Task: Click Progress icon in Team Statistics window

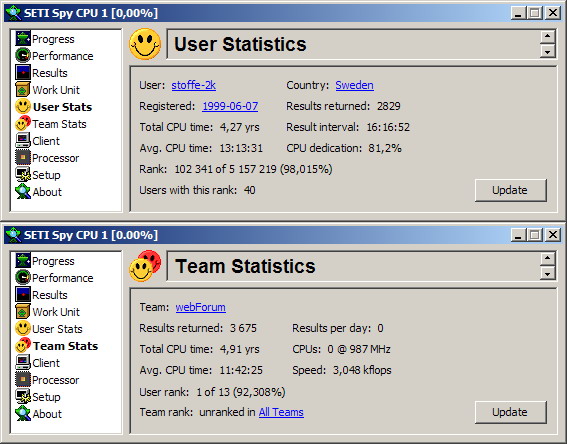Action: tap(23, 261)
